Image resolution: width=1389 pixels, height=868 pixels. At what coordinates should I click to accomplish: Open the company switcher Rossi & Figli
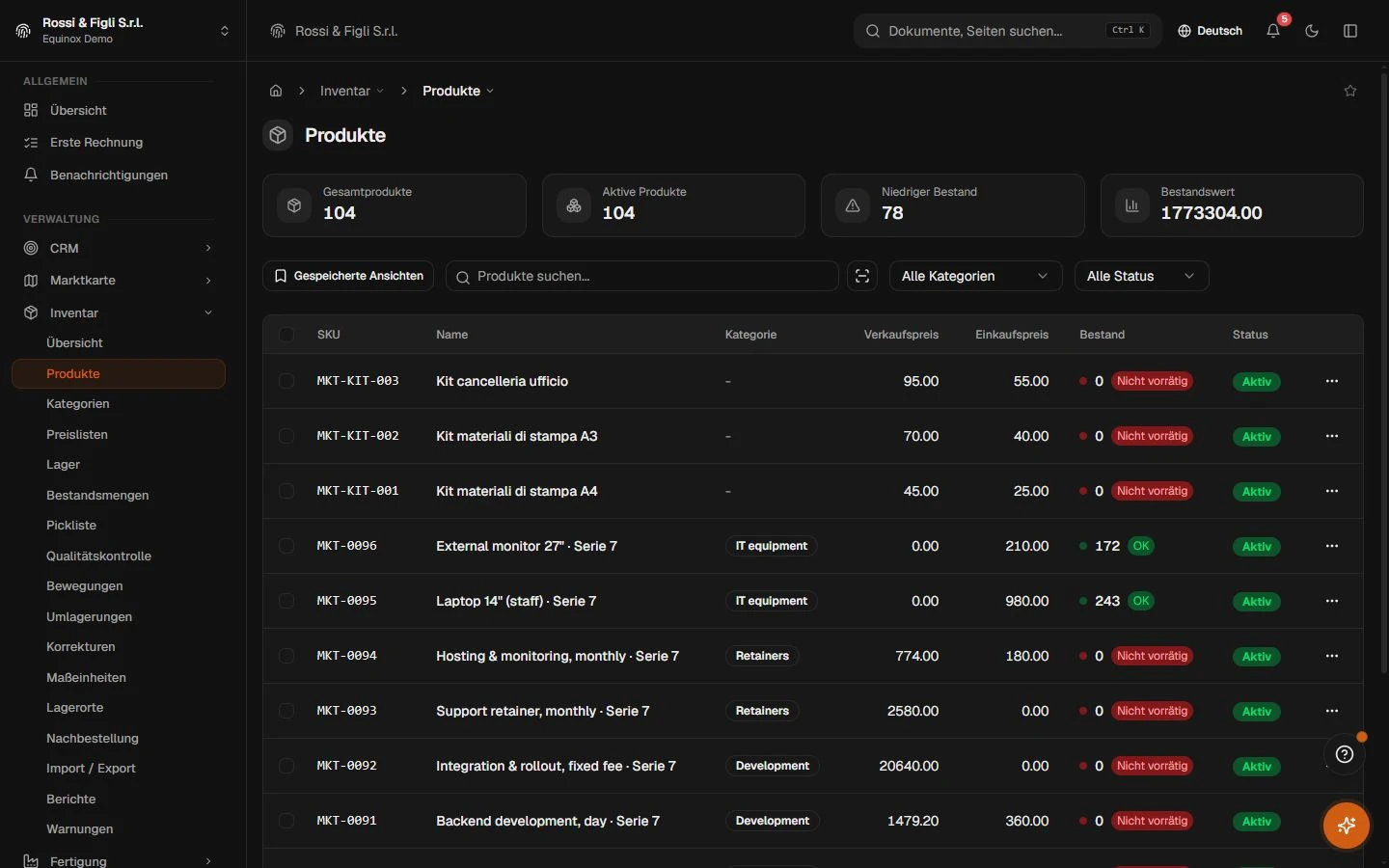123,31
